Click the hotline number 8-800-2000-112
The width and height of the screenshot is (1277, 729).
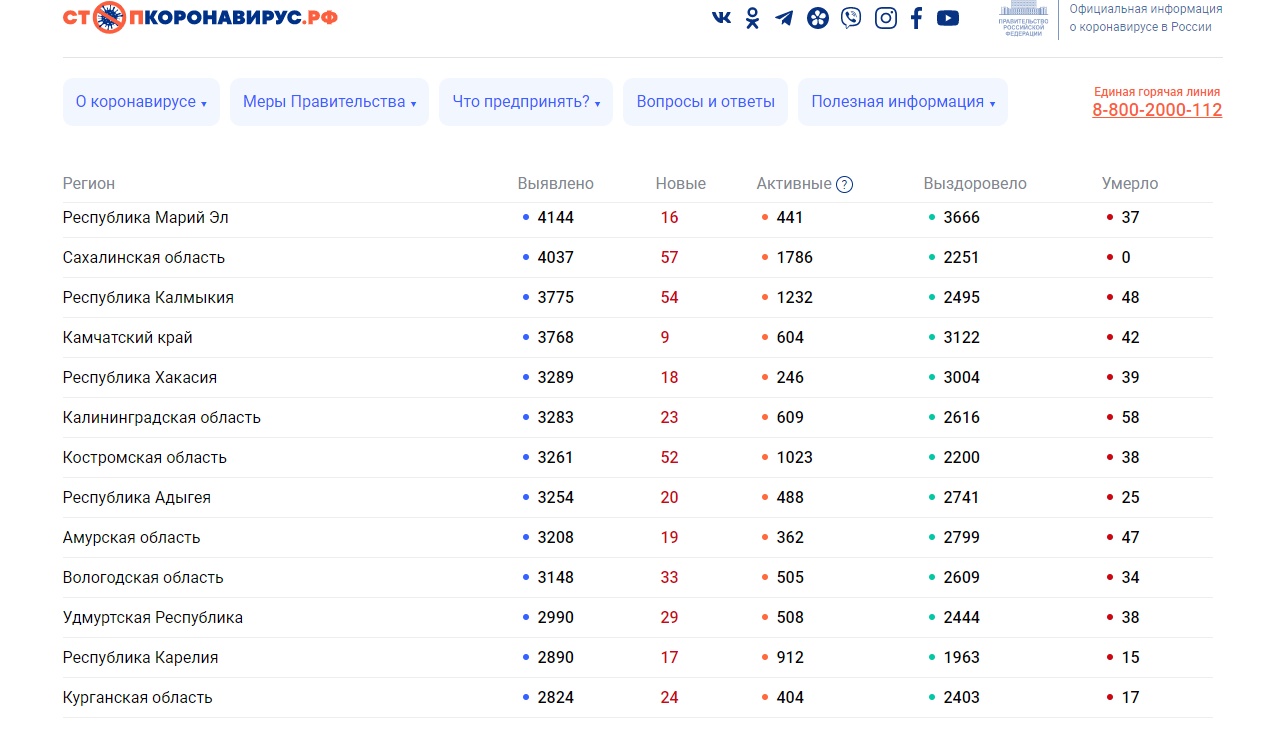pyautogui.click(x=1156, y=110)
